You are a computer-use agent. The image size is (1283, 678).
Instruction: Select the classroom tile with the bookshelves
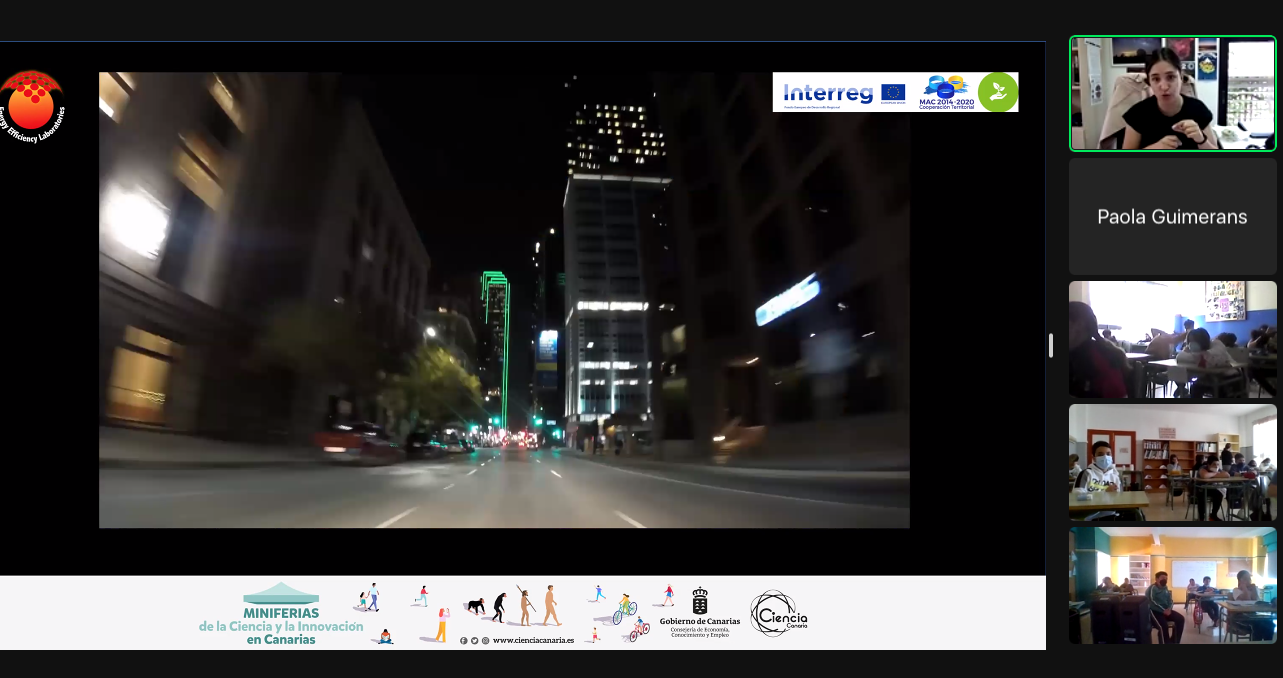(x=1172, y=462)
